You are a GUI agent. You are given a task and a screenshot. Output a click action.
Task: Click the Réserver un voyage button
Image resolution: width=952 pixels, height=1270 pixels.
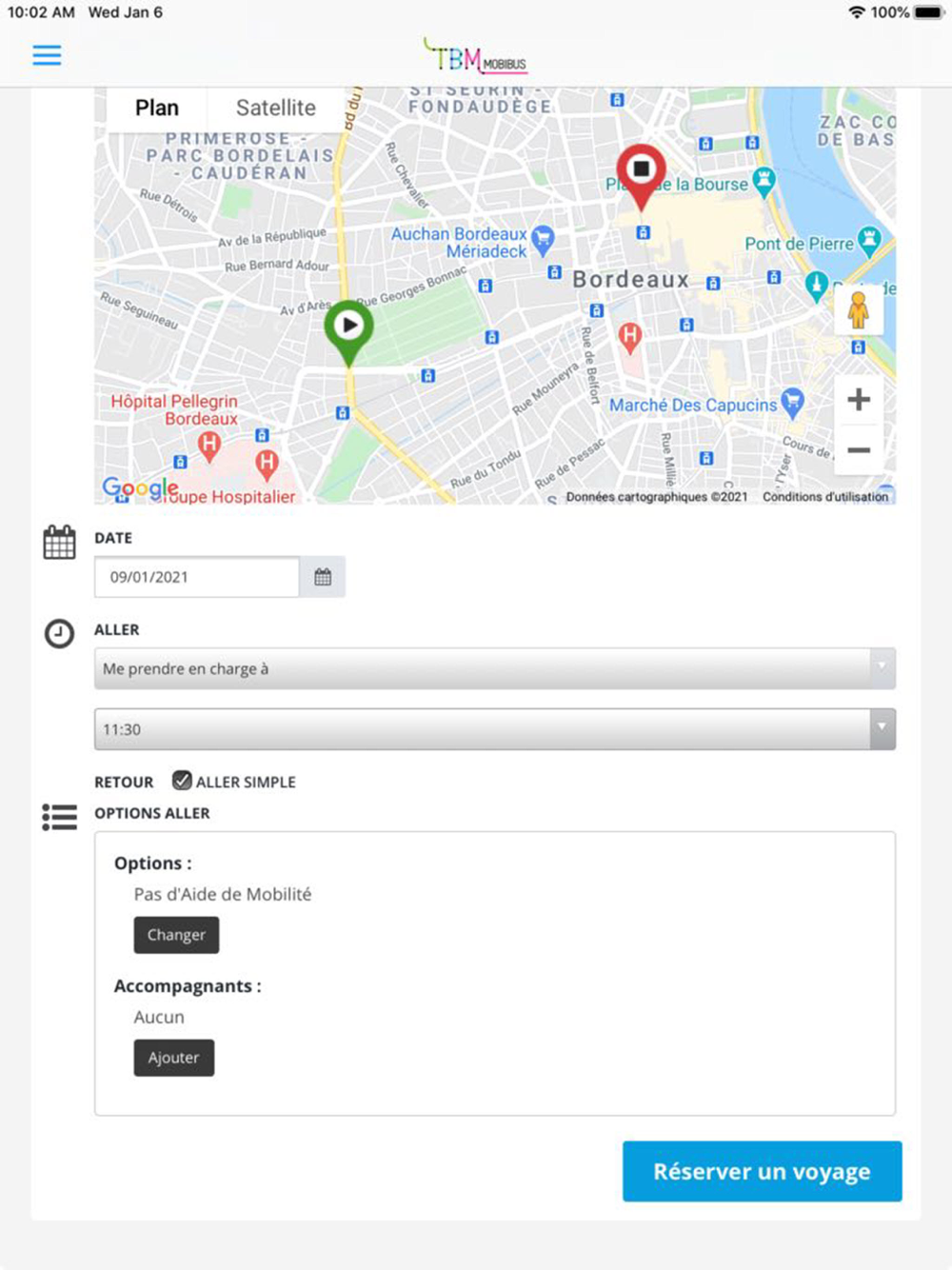[763, 1171]
